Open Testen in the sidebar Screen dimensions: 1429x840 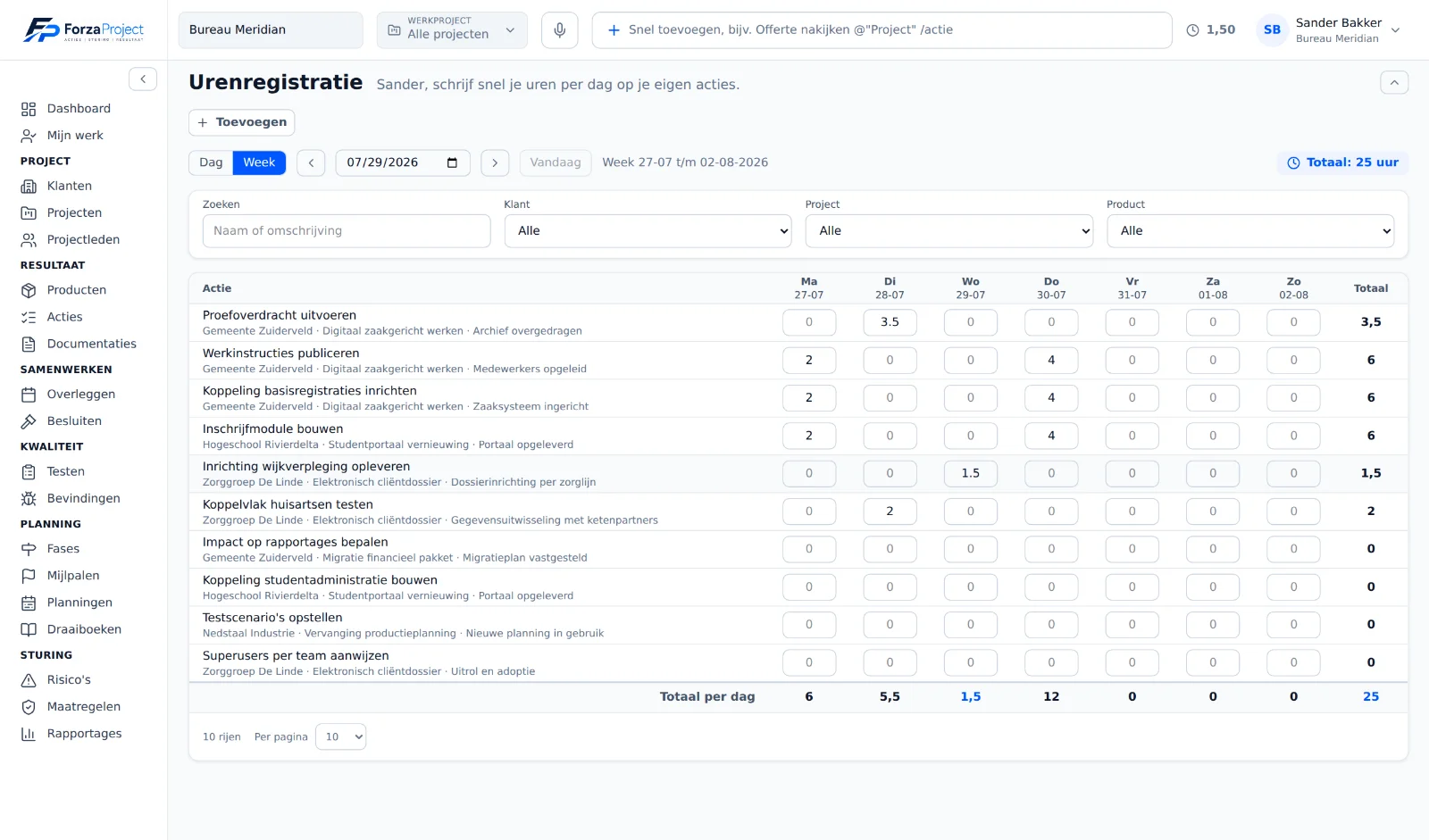pyautogui.click(x=66, y=471)
